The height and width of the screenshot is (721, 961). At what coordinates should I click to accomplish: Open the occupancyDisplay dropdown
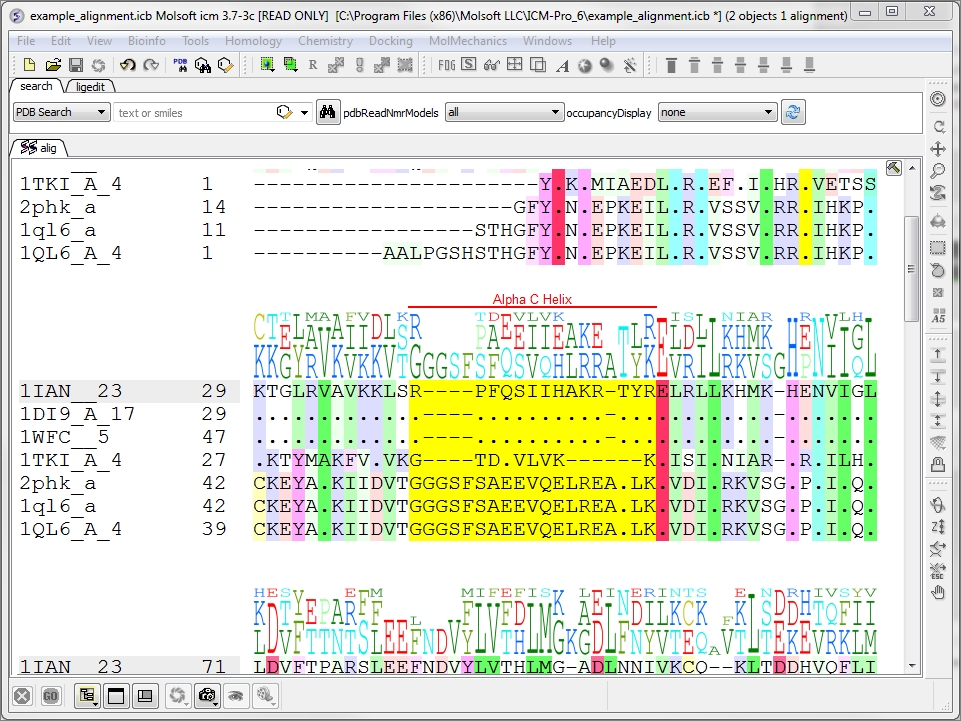pyautogui.click(x=717, y=112)
